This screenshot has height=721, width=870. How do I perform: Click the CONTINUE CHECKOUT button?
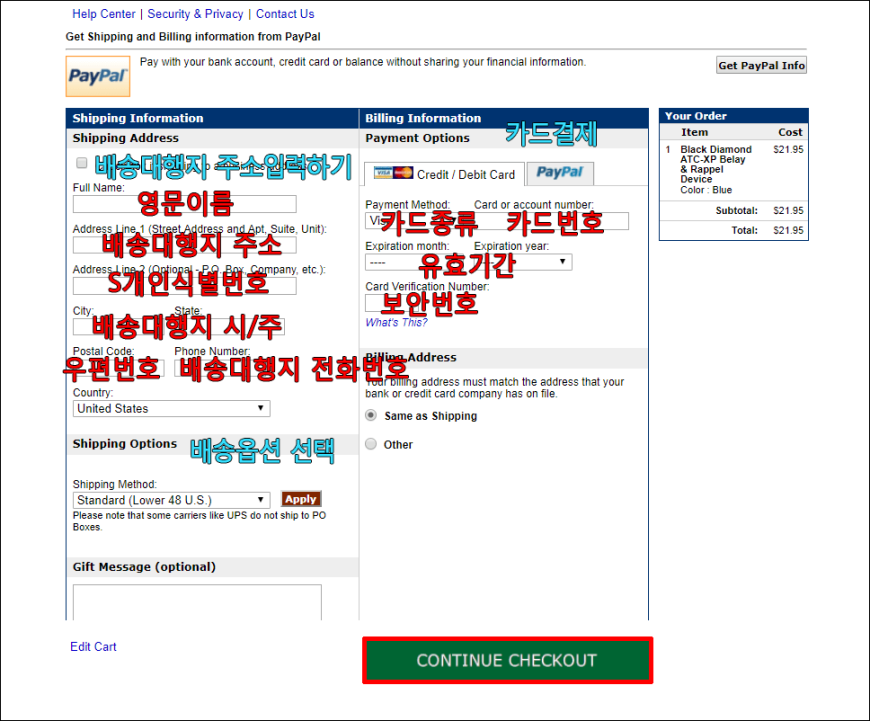click(x=508, y=661)
